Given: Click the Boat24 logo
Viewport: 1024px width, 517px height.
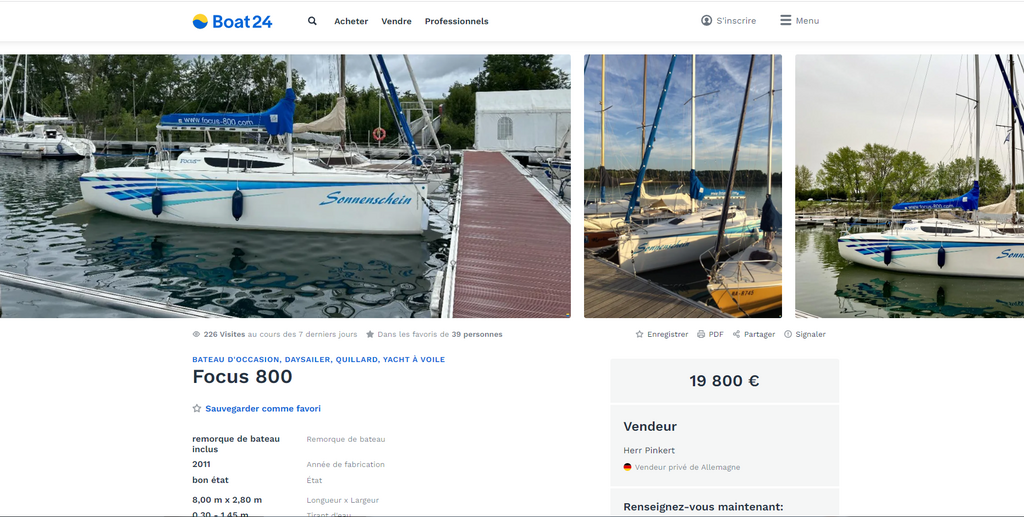Looking at the screenshot, I should pos(232,22).
